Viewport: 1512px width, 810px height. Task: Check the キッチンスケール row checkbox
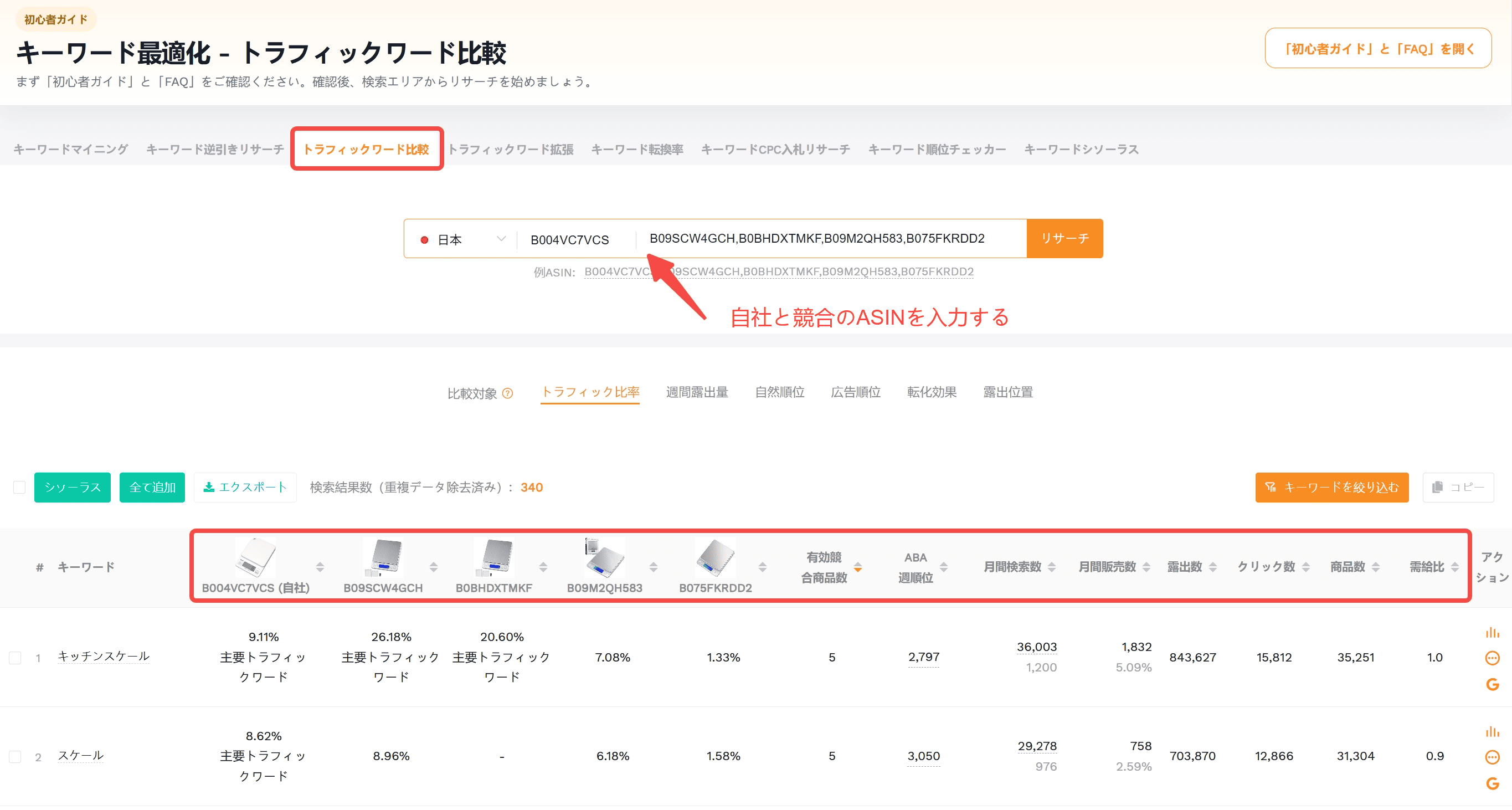click(x=16, y=658)
